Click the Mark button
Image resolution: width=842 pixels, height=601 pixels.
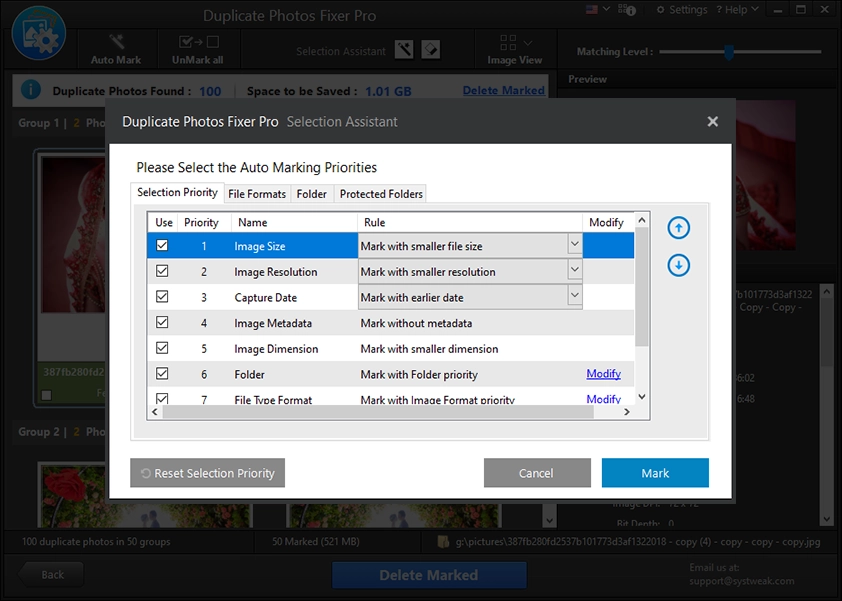click(x=655, y=473)
